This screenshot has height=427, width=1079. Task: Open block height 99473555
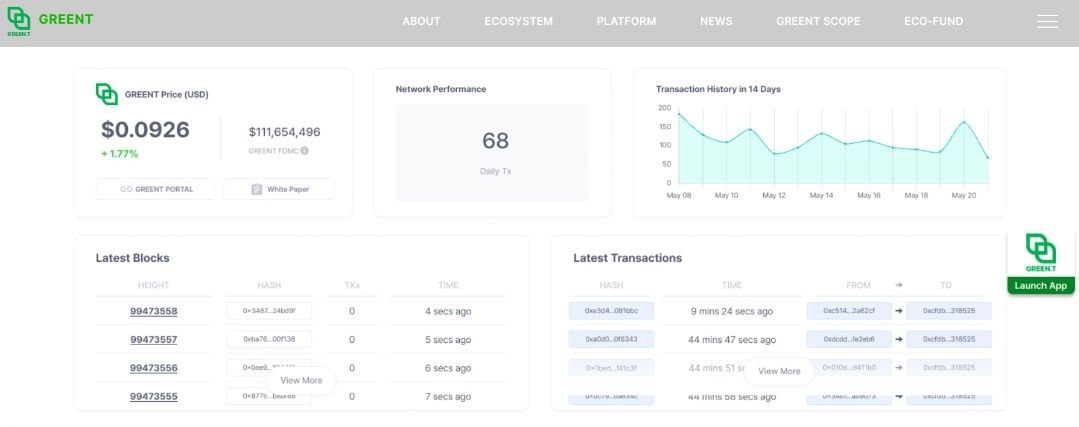153,396
